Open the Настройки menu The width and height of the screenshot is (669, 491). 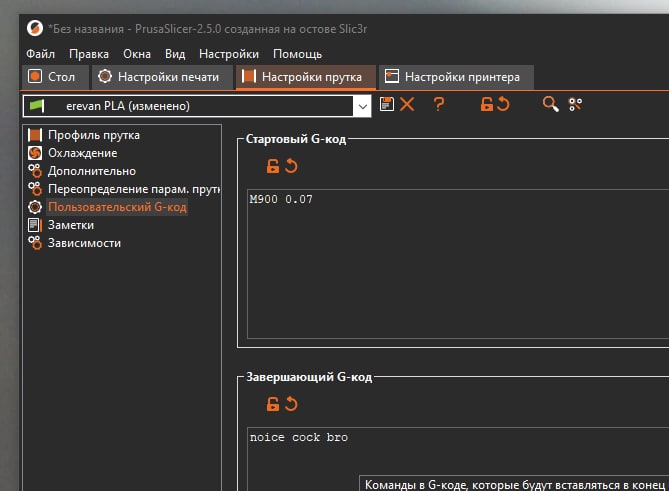(x=229, y=54)
